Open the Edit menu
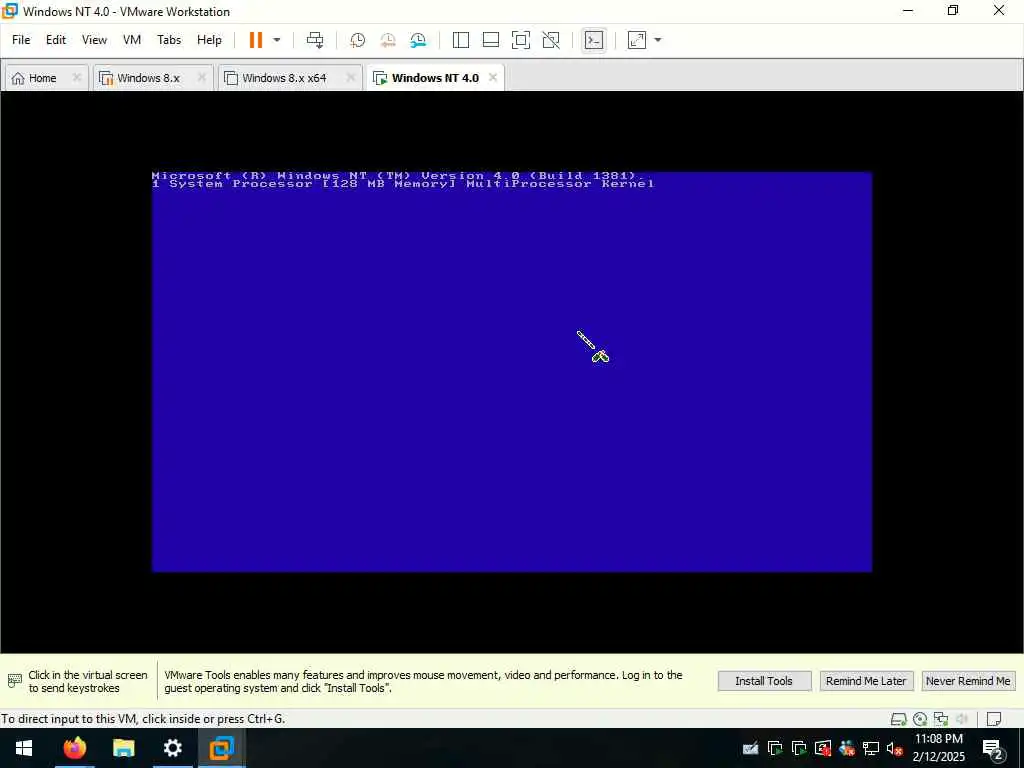Viewport: 1024px width, 768px height. pos(56,40)
